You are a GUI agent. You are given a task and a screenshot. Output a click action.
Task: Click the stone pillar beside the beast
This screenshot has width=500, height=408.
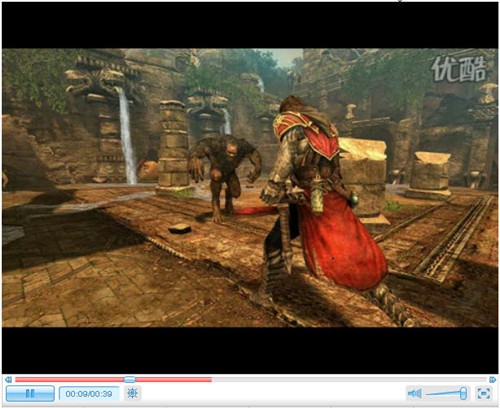click(x=173, y=145)
